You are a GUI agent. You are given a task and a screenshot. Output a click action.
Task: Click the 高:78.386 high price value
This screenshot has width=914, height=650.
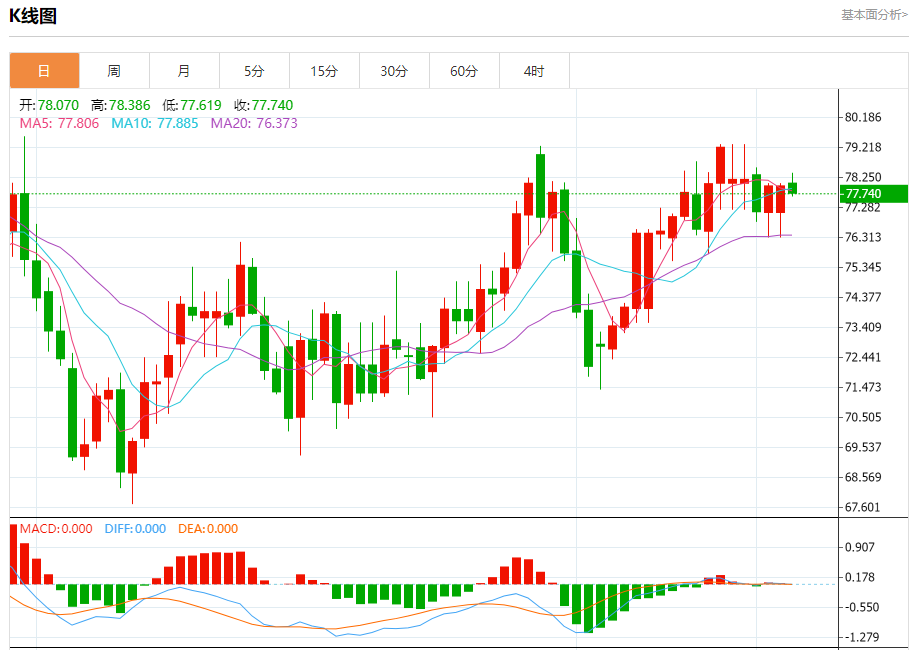121,106
